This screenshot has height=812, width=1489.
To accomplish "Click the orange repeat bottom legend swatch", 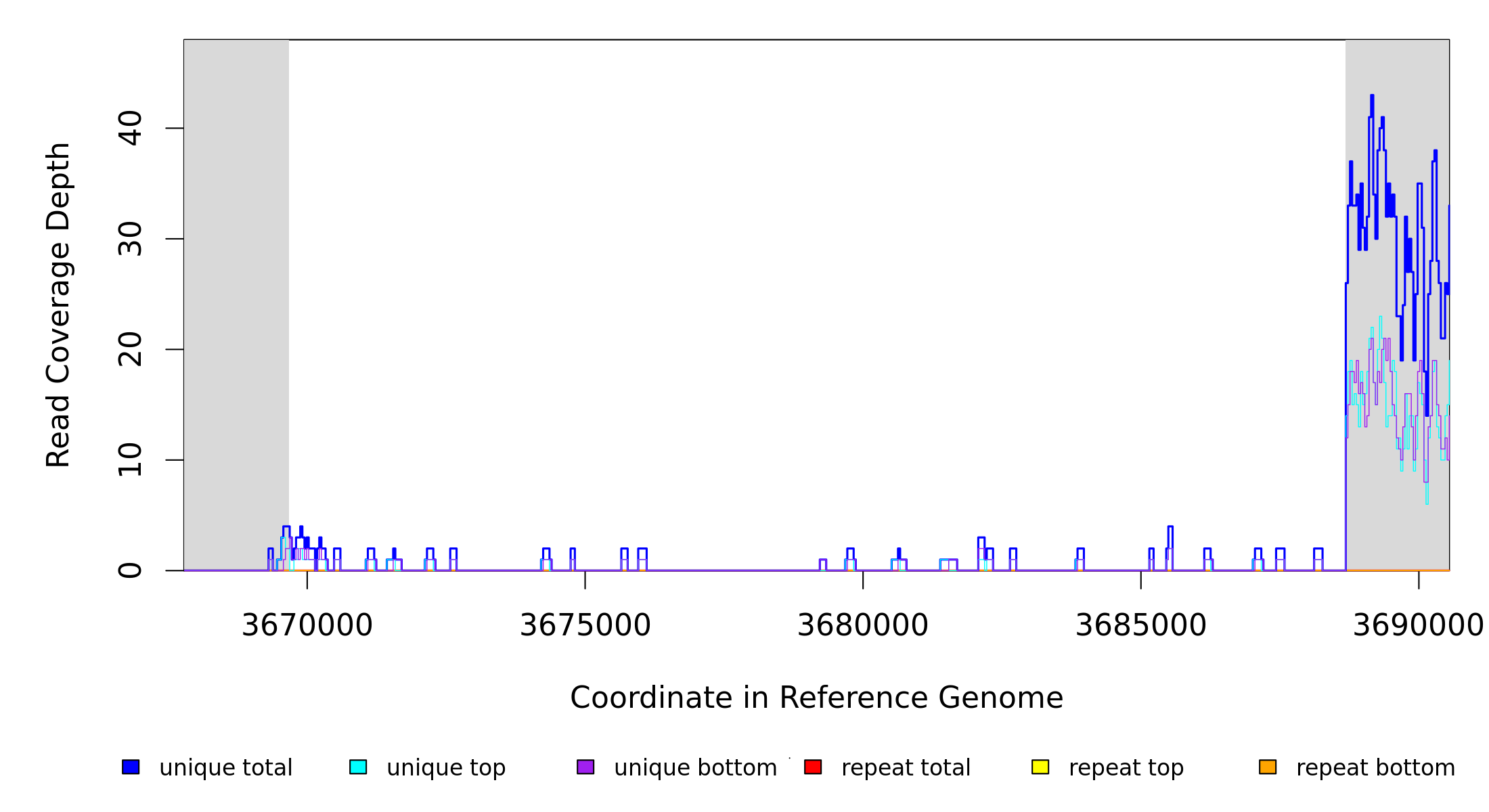I will (1268, 767).
